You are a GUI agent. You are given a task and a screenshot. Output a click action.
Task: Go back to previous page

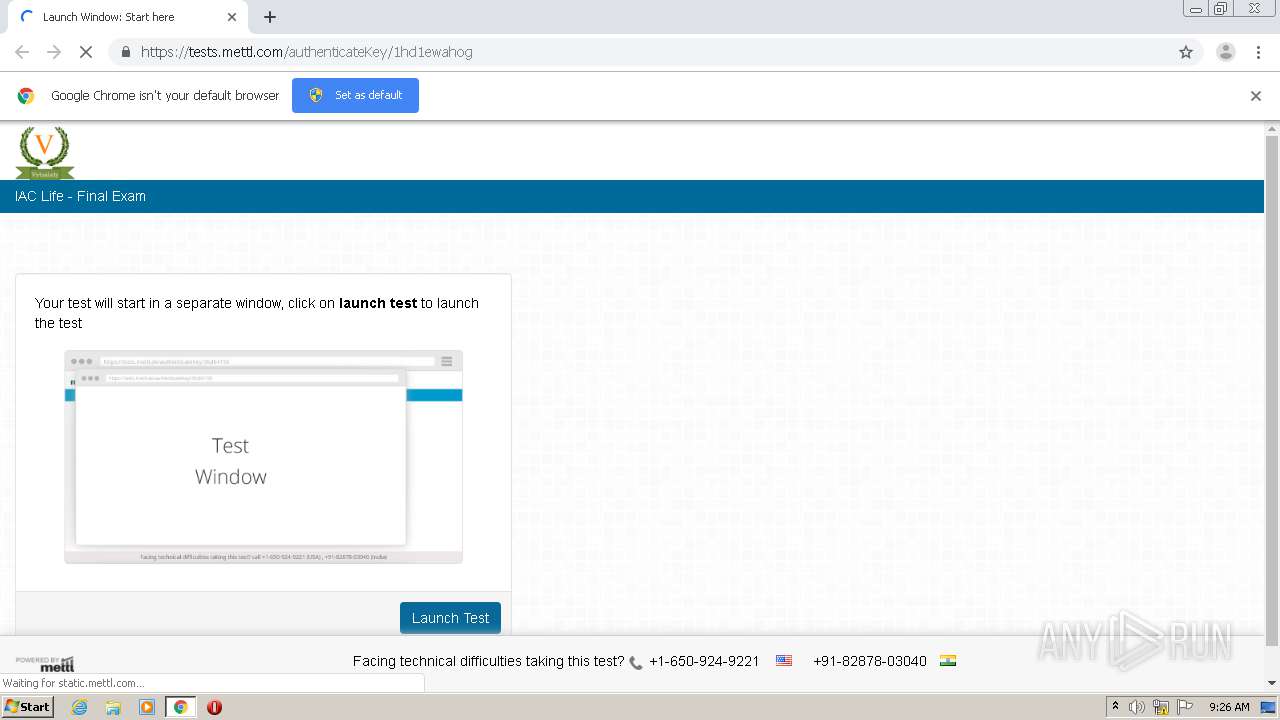point(22,52)
